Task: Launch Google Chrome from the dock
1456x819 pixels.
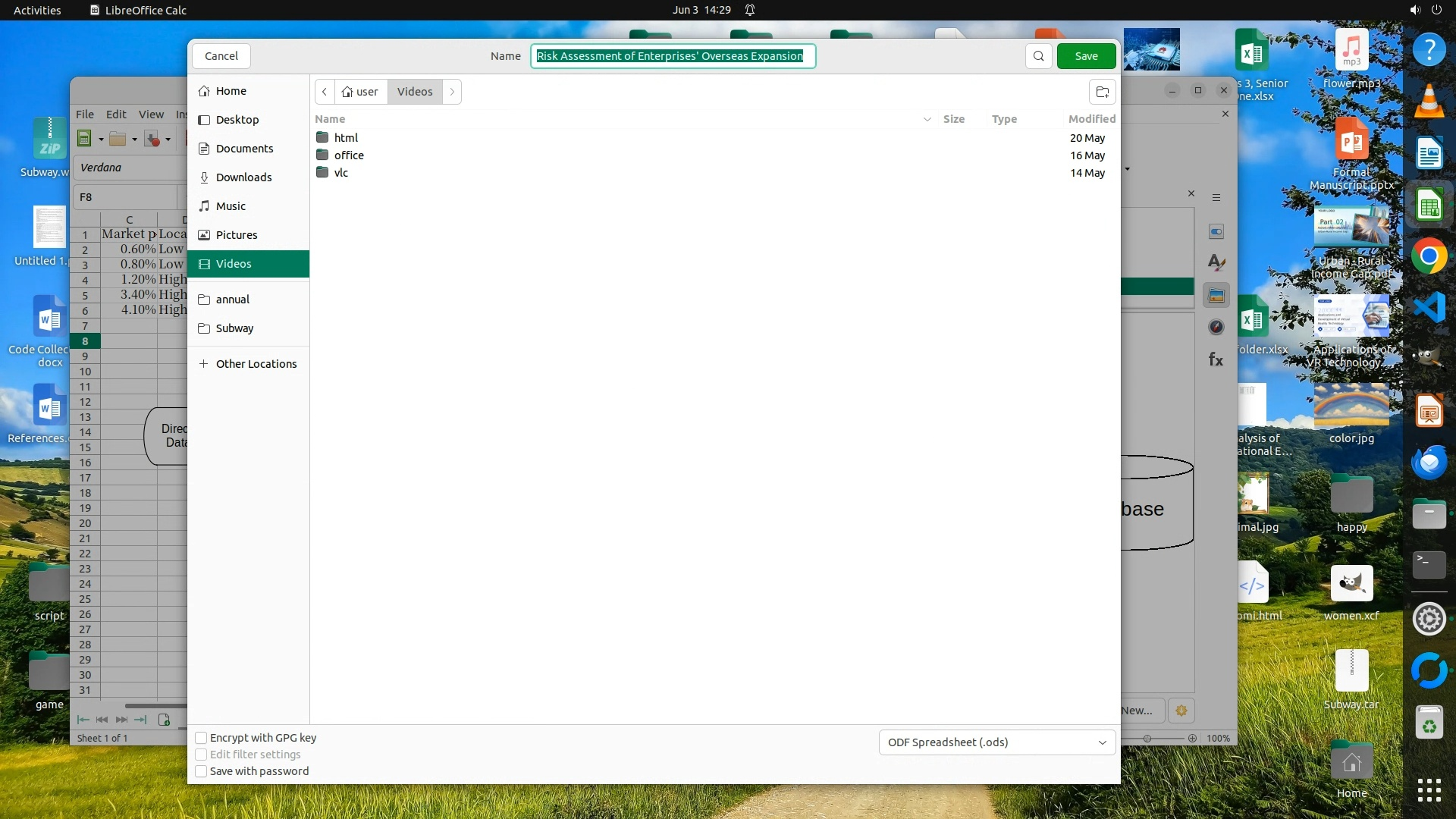Action: (x=1429, y=256)
